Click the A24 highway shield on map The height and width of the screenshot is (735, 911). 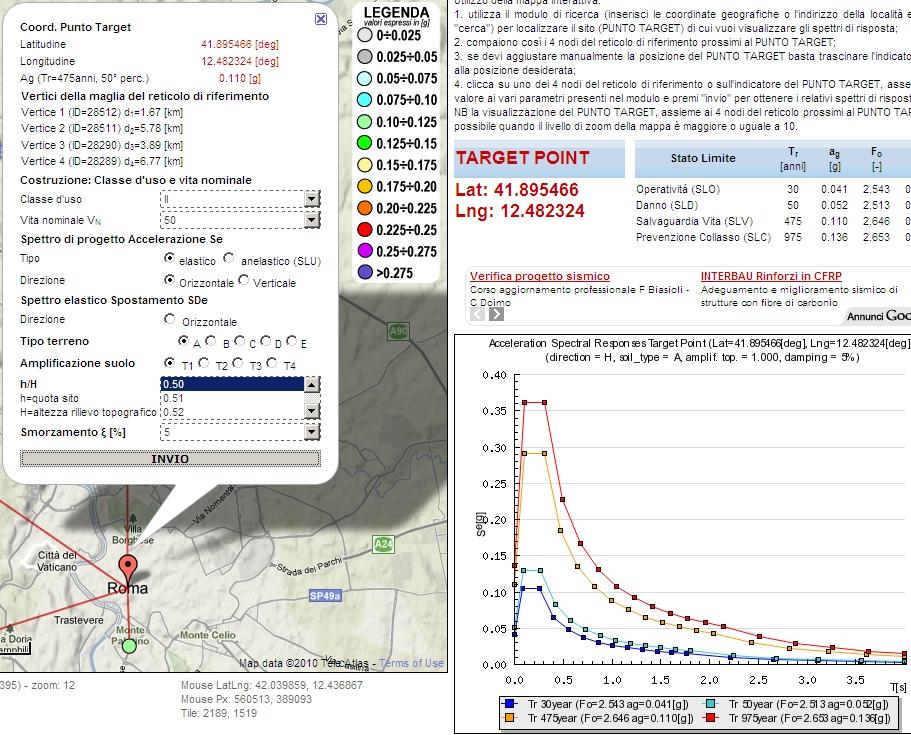(383, 544)
